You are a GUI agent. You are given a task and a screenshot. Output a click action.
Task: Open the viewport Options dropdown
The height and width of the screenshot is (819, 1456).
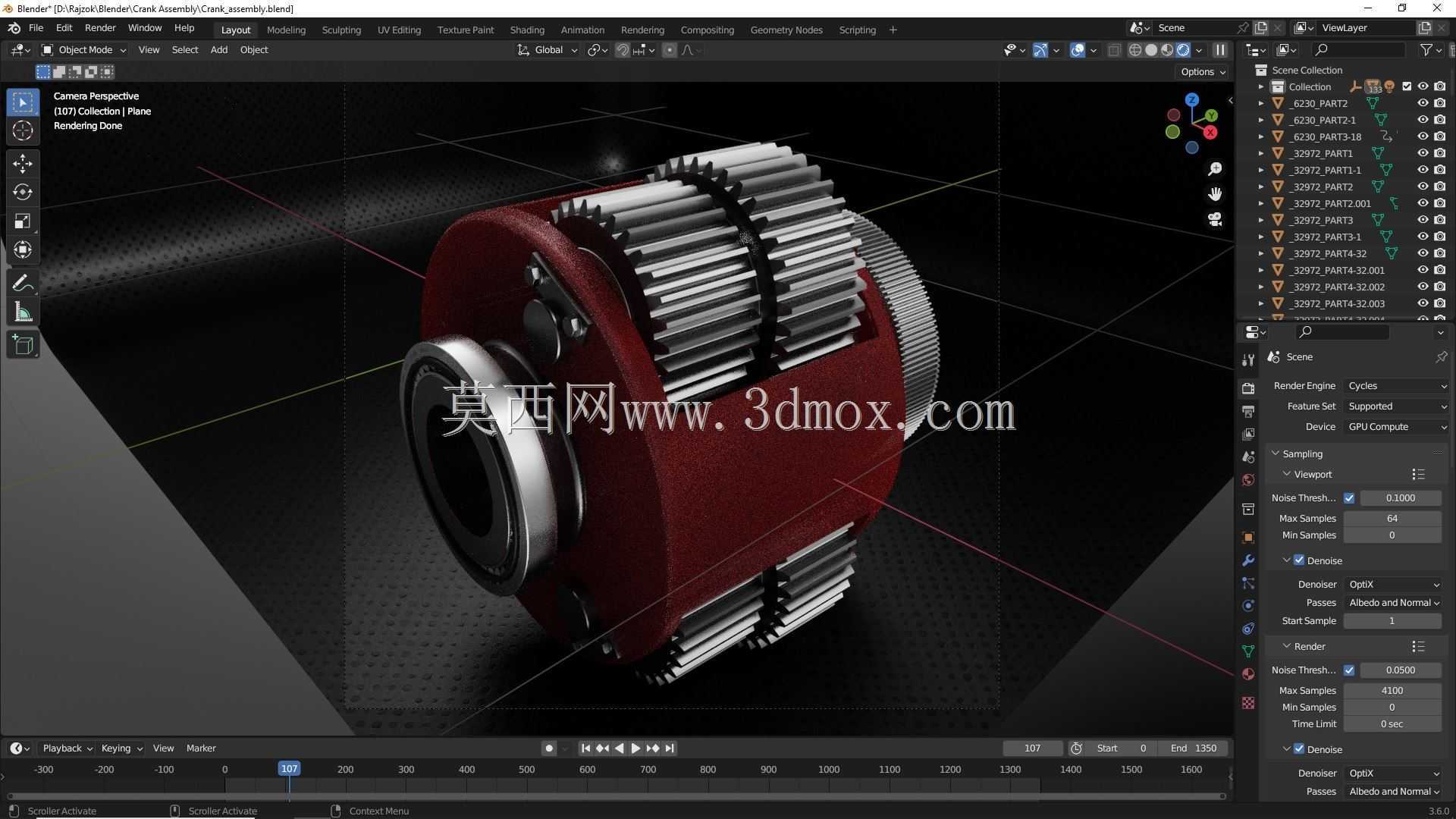1203,72
